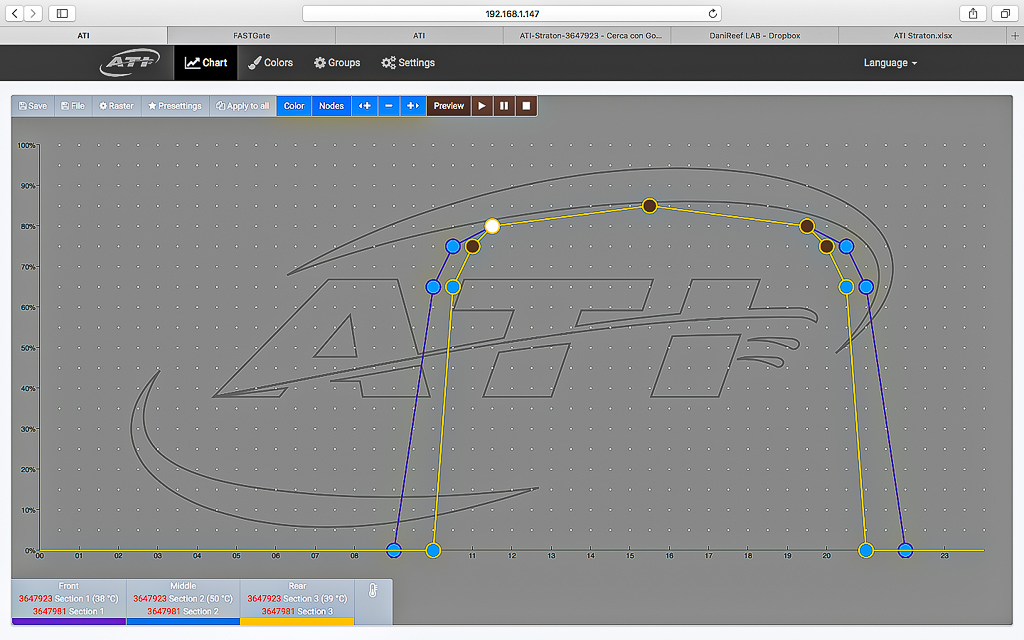Switch to the FASTGate browser tab
Screen dimensions: 1024x640
(251, 36)
